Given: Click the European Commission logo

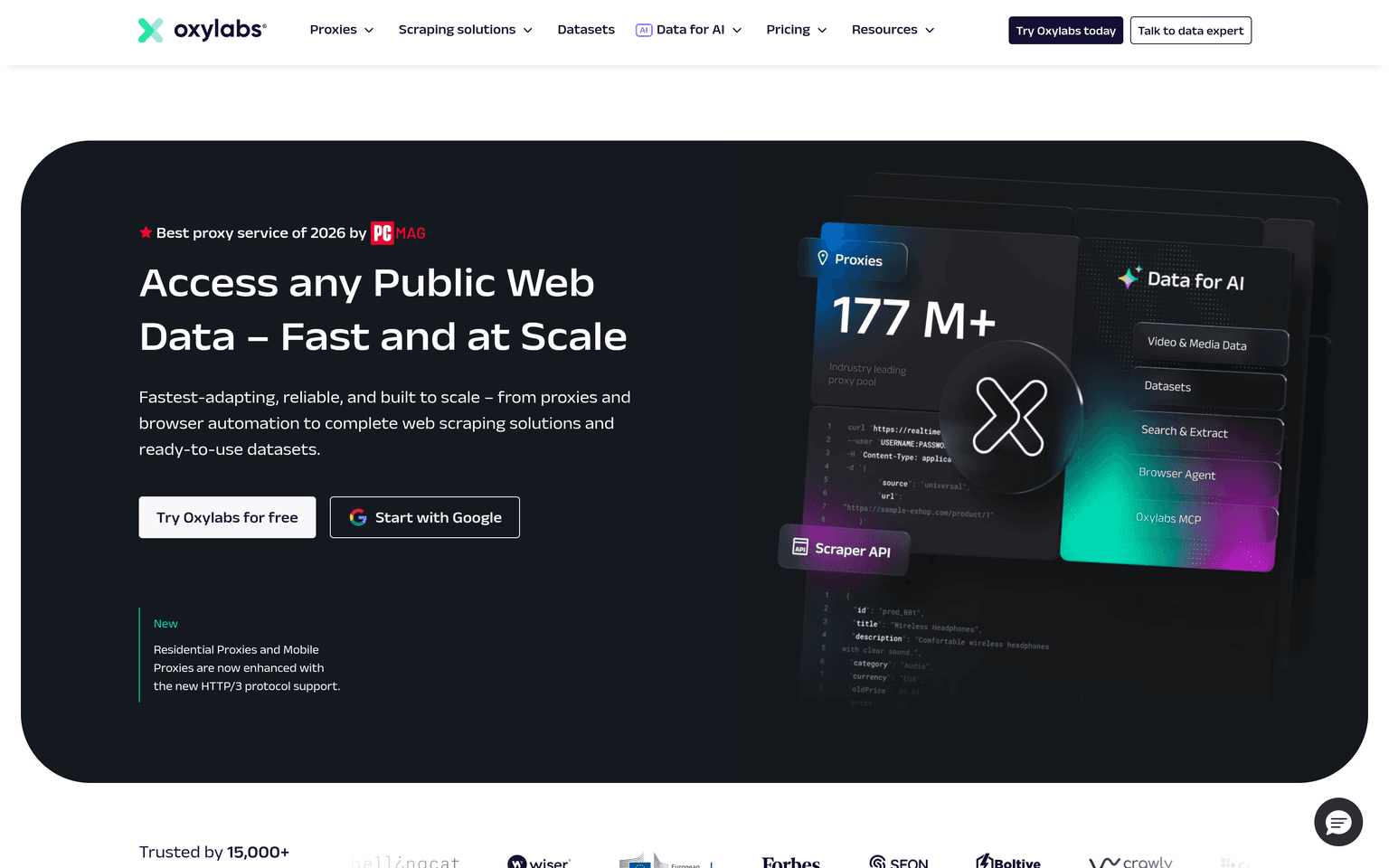Looking at the screenshot, I should 666,861.
